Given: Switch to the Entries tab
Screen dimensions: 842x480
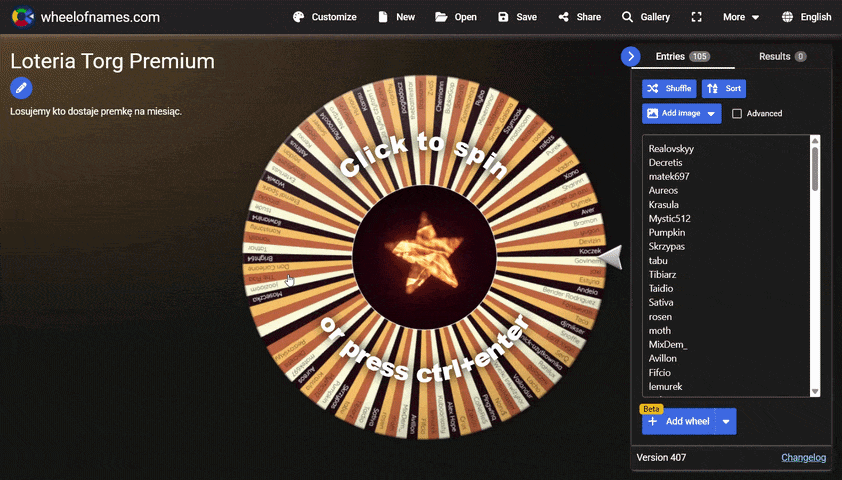Looking at the screenshot, I should pos(683,56).
